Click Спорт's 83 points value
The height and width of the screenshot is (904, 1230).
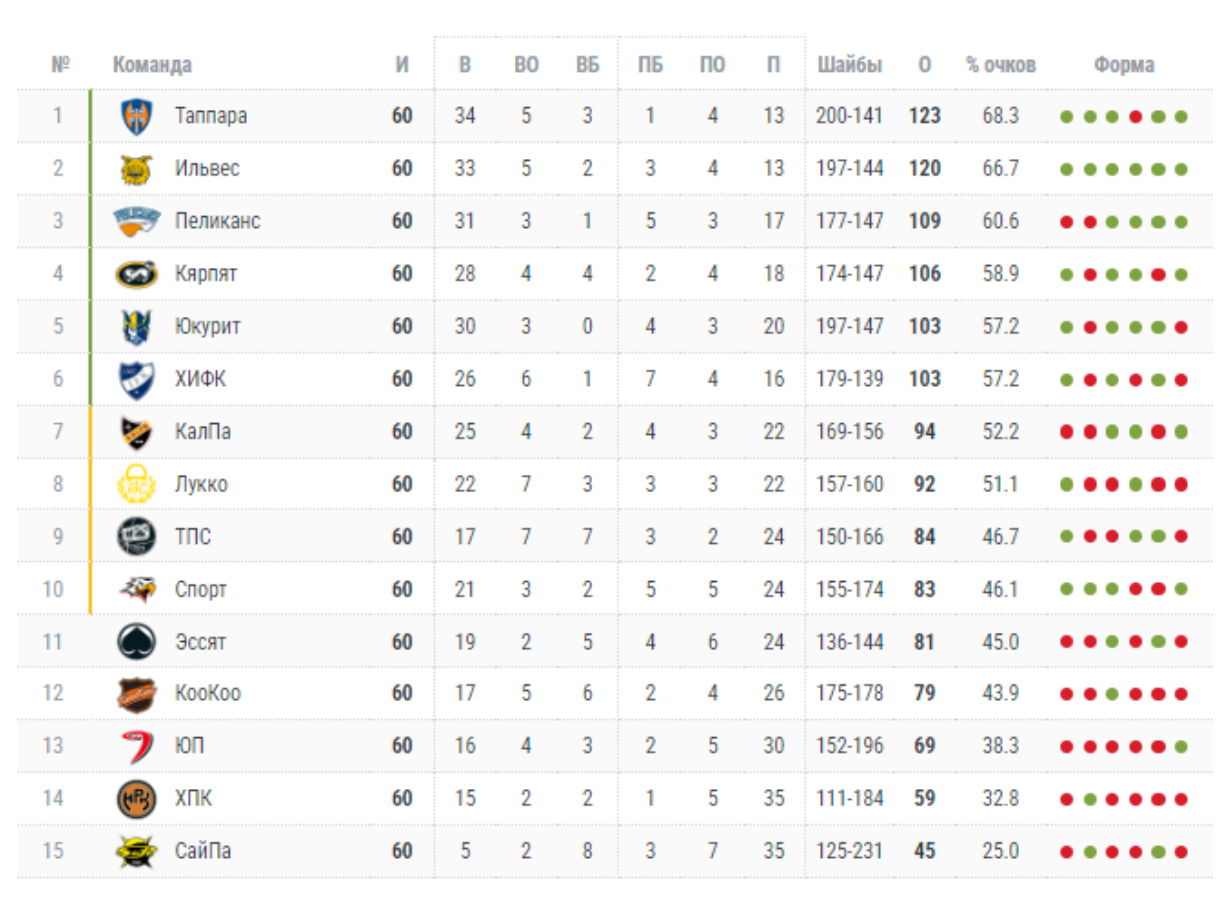pos(924,590)
